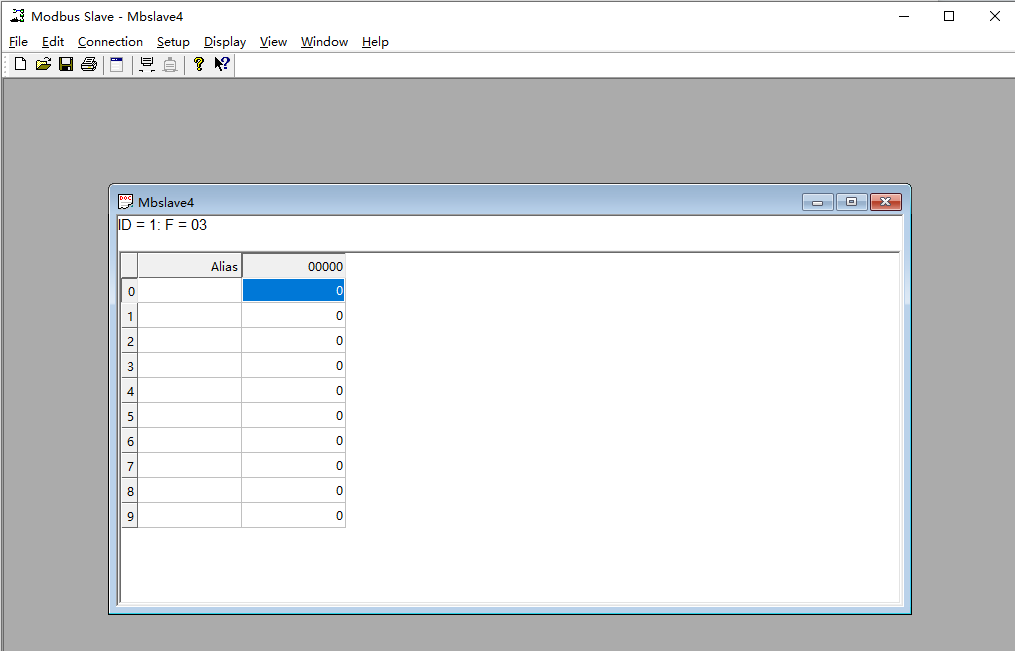The height and width of the screenshot is (651, 1015).
Task: Click the Save floppy disk icon
Action: coord(65,64)
